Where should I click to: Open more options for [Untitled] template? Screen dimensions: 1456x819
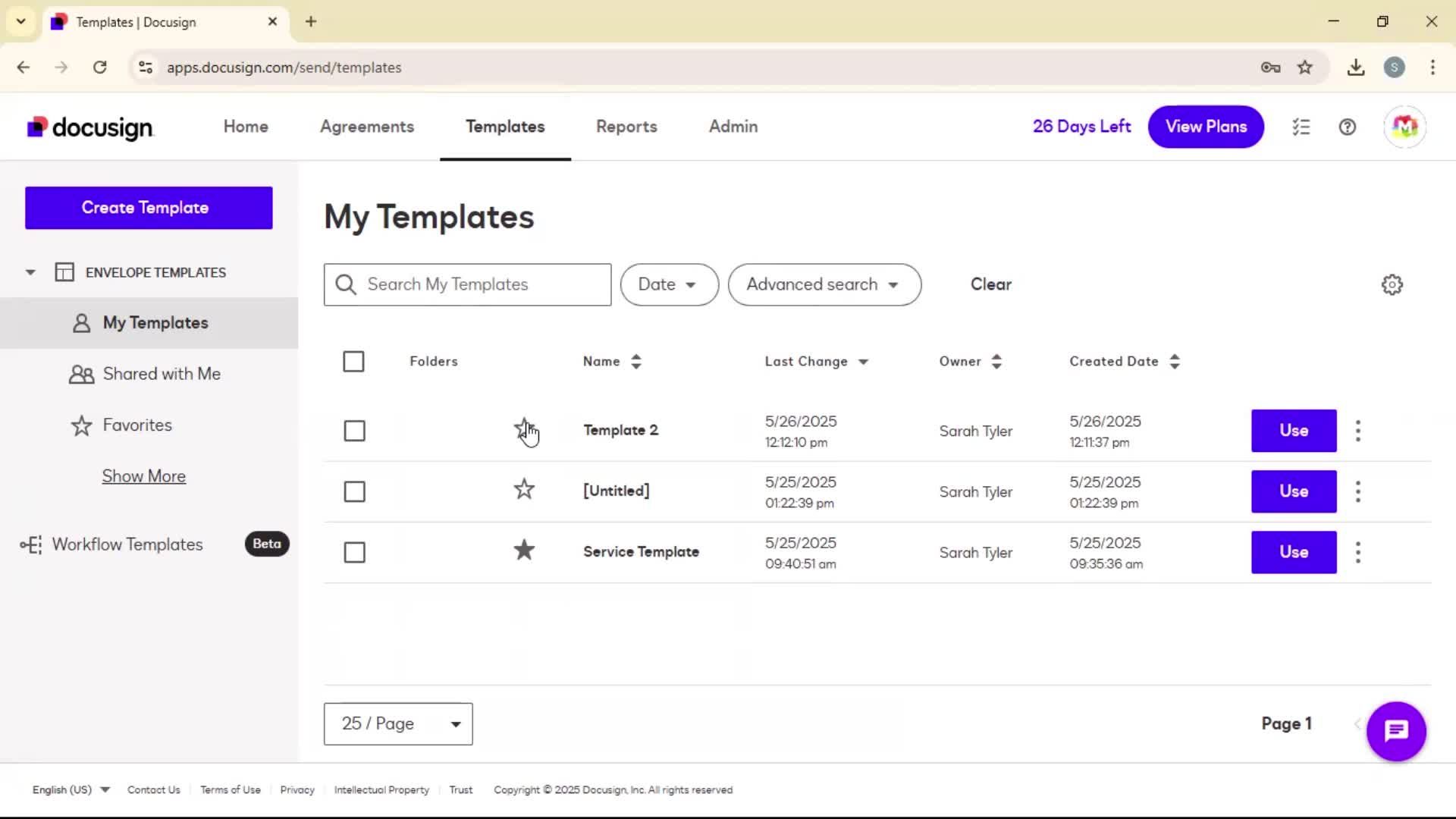[1358, 491]
